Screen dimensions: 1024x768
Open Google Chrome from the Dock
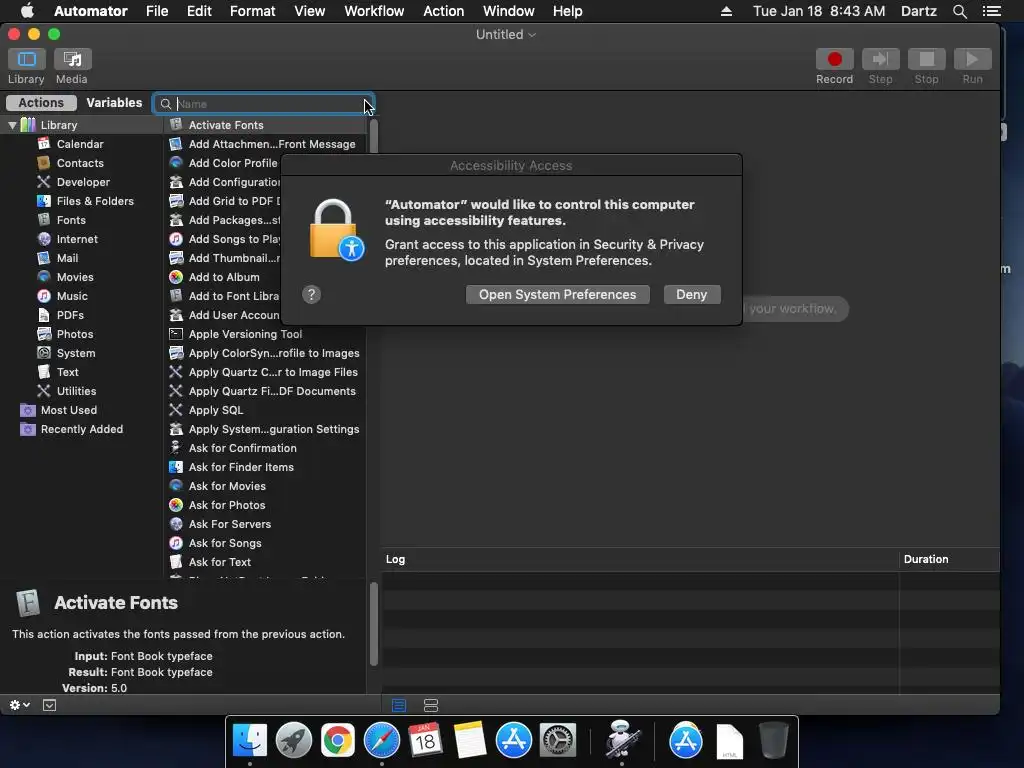(x=338, y=741)
